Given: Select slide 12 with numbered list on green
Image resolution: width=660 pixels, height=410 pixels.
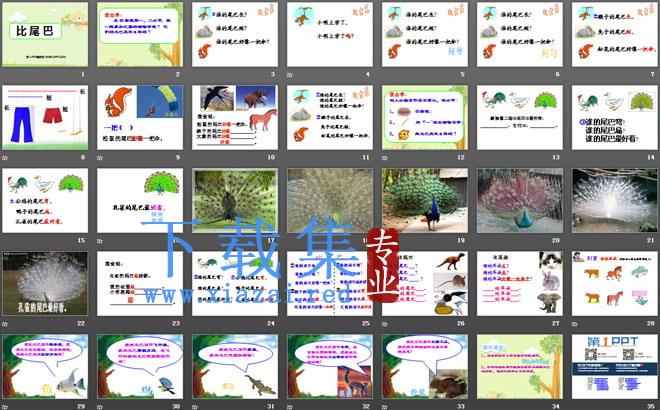Looking at the screenshot, I should [x=425, y=117].
